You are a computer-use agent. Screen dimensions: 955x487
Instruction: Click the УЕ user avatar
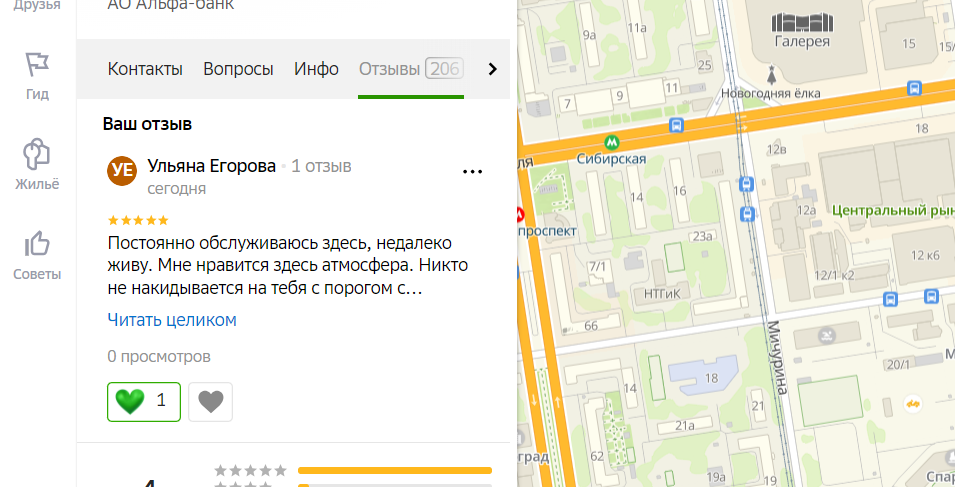click(122, 170)
